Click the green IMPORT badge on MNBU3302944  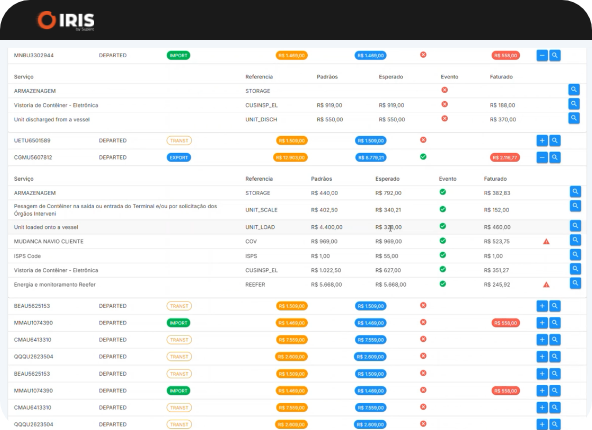point(179,55)
